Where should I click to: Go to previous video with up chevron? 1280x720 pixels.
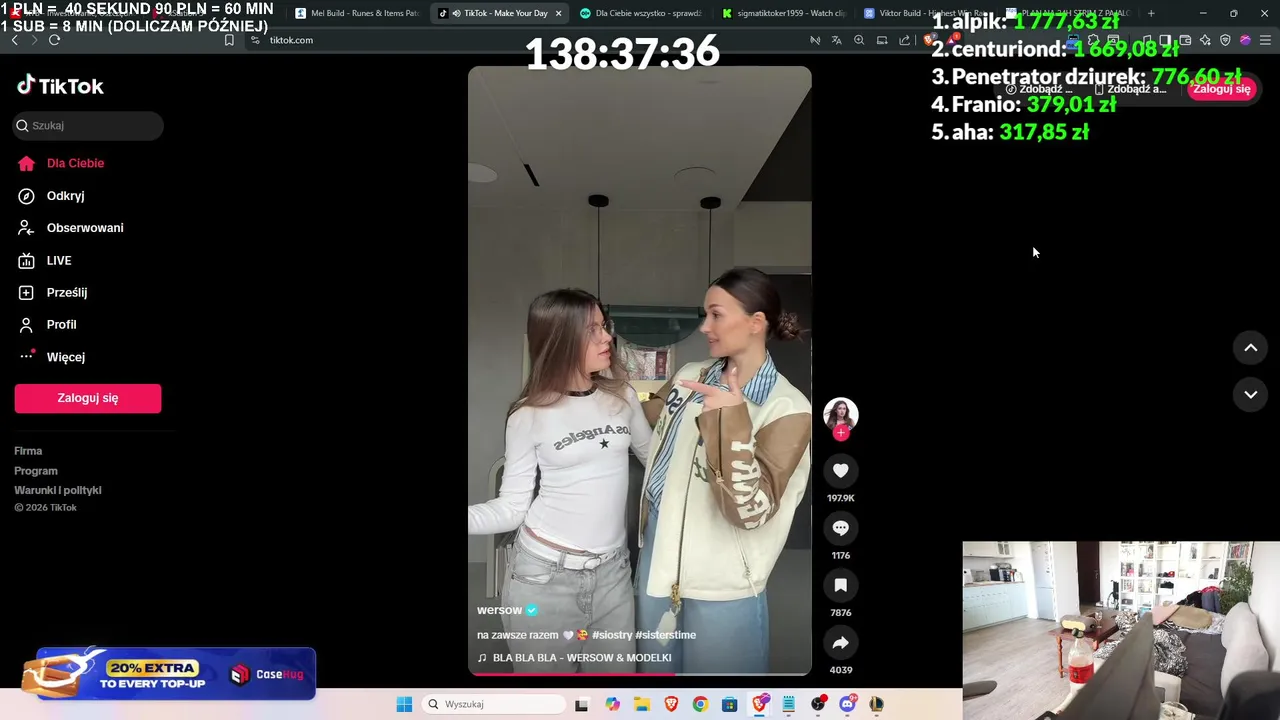pos(1250,348)
